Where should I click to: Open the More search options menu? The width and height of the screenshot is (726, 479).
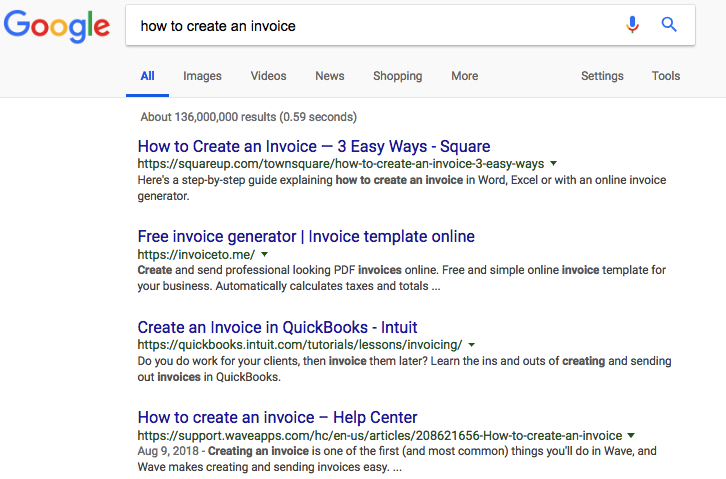click(x=465, y=76)
